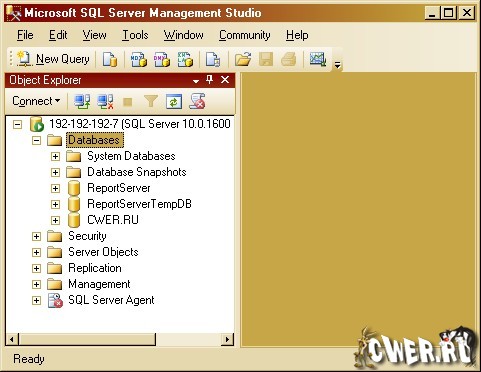Close the Object Explorer panel

[225, 80]
